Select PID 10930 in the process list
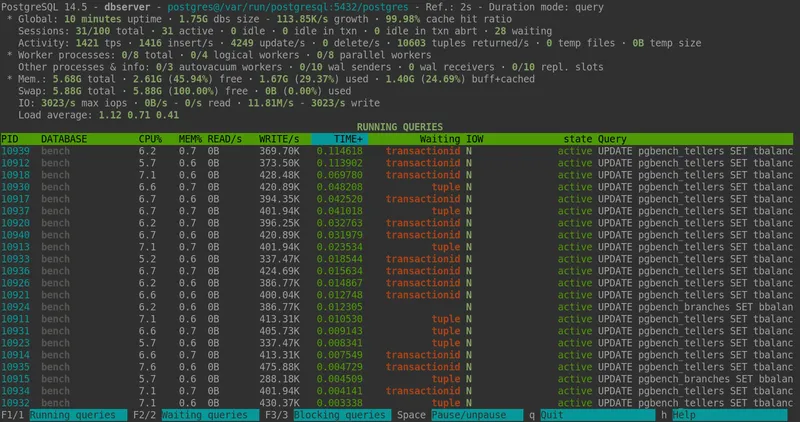Screen dimensions: 800x422 pyautogui.click(x=15, y=187)
